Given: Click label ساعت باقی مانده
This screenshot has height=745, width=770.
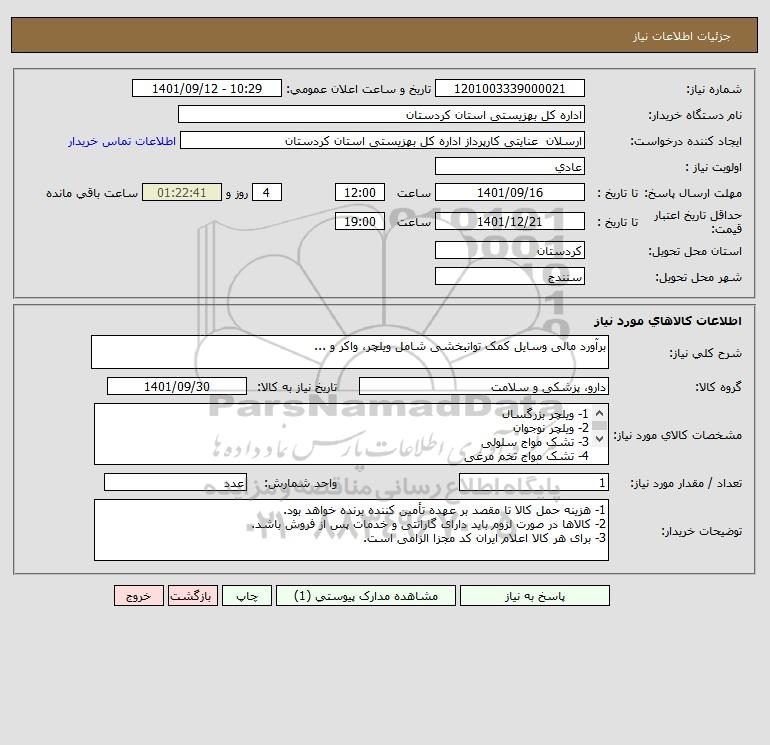Looking at the screenshot, I should point(92,193).
